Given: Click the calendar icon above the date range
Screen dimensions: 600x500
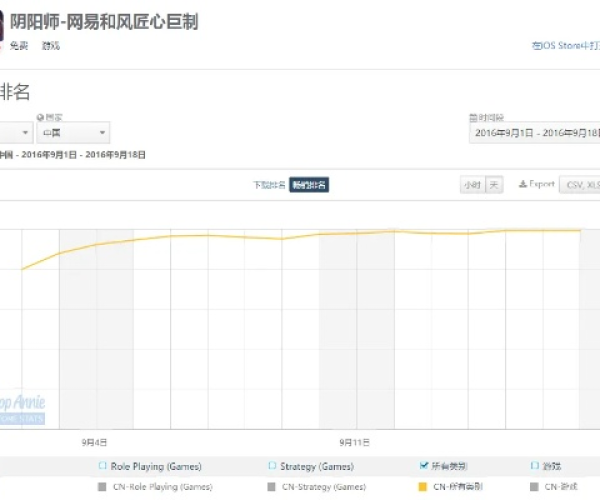Looking at the screenshot, I should pyautogui.click(x=472, y=117).
